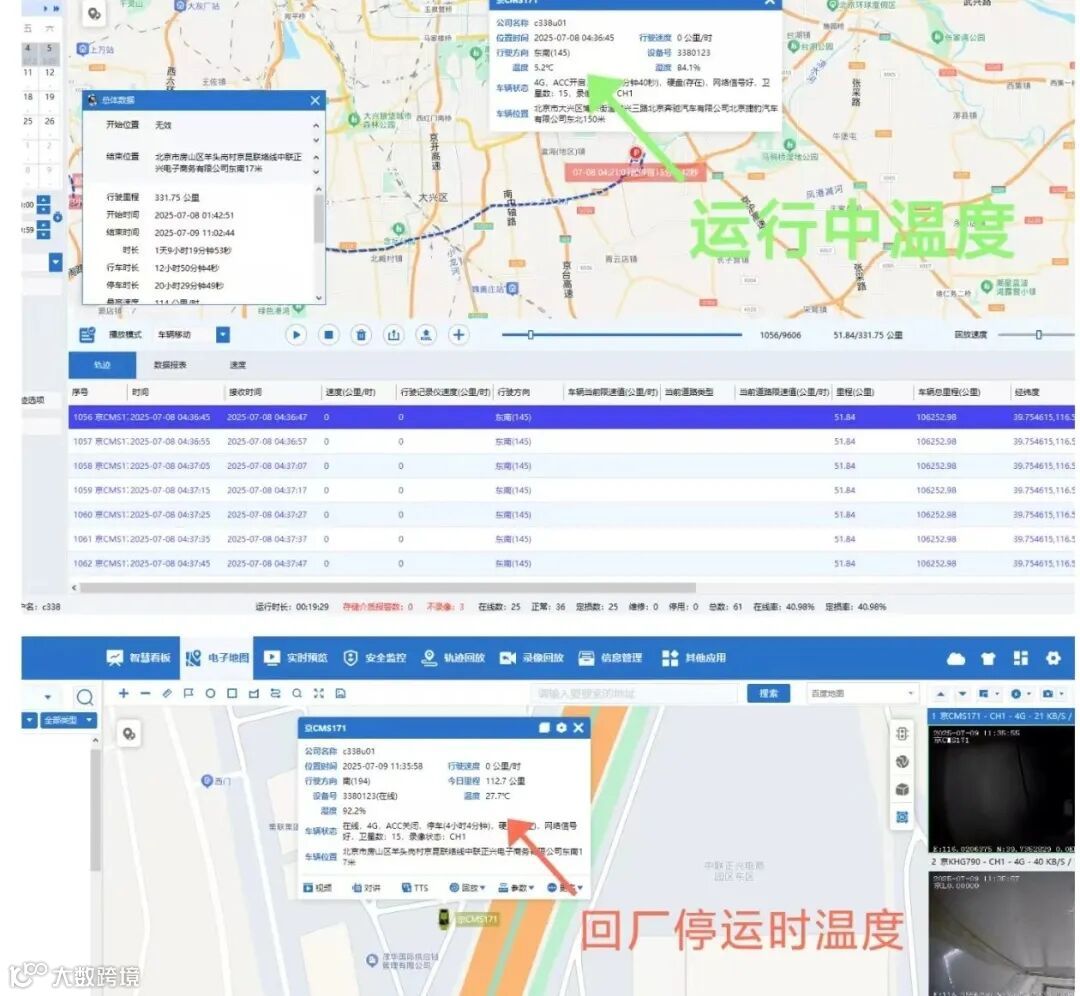This screenshot has height=996, width=1080.
Task: Click the address search input field
Action: [x=633, y=694]
